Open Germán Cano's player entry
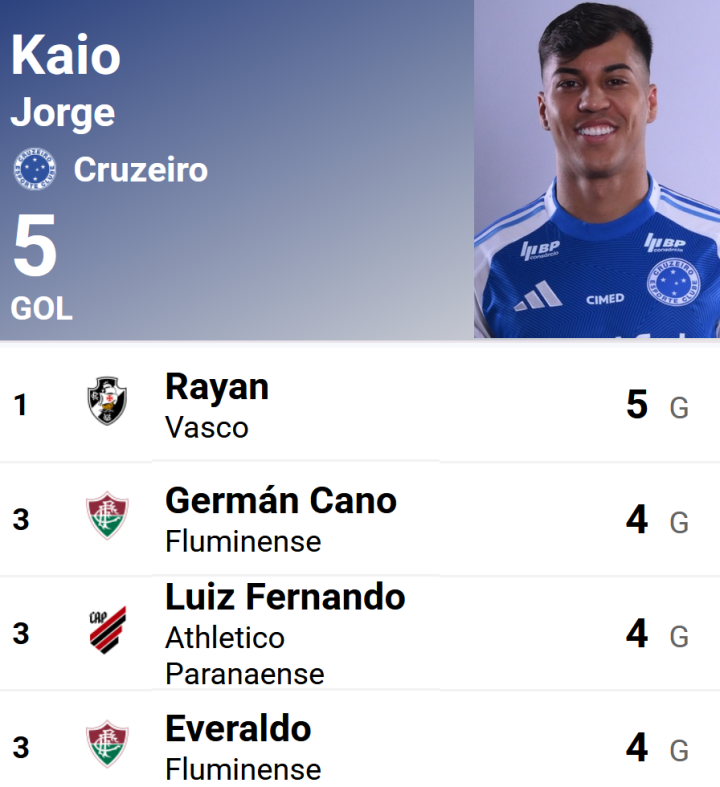The height and width of the screenshot is (787, 720). (x=281, y=500)
